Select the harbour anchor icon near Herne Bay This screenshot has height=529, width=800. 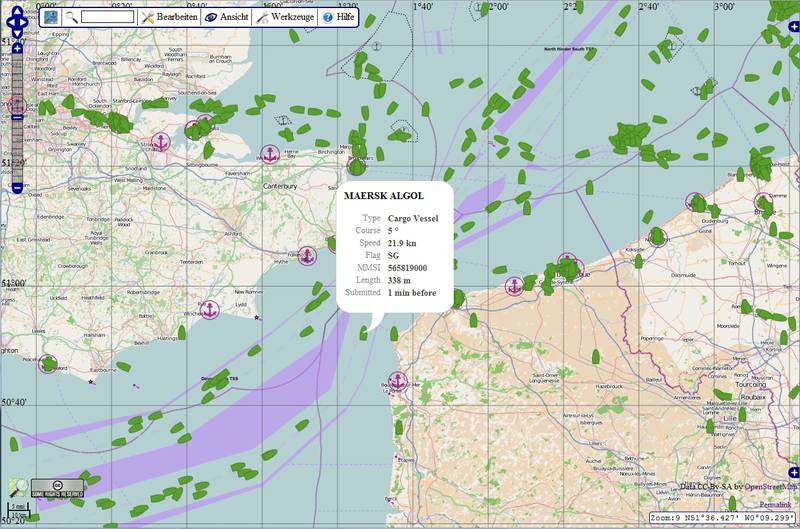tap(270, 154)
